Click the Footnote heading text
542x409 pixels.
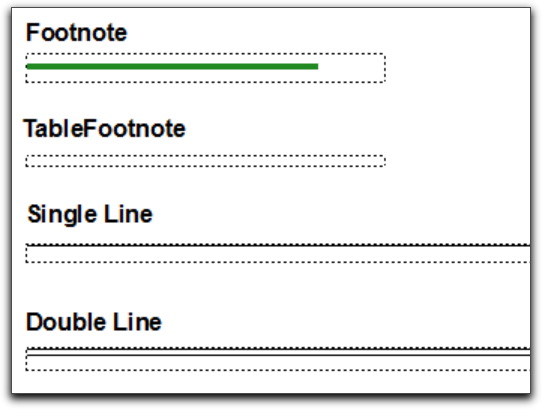(x=76, y=33)
